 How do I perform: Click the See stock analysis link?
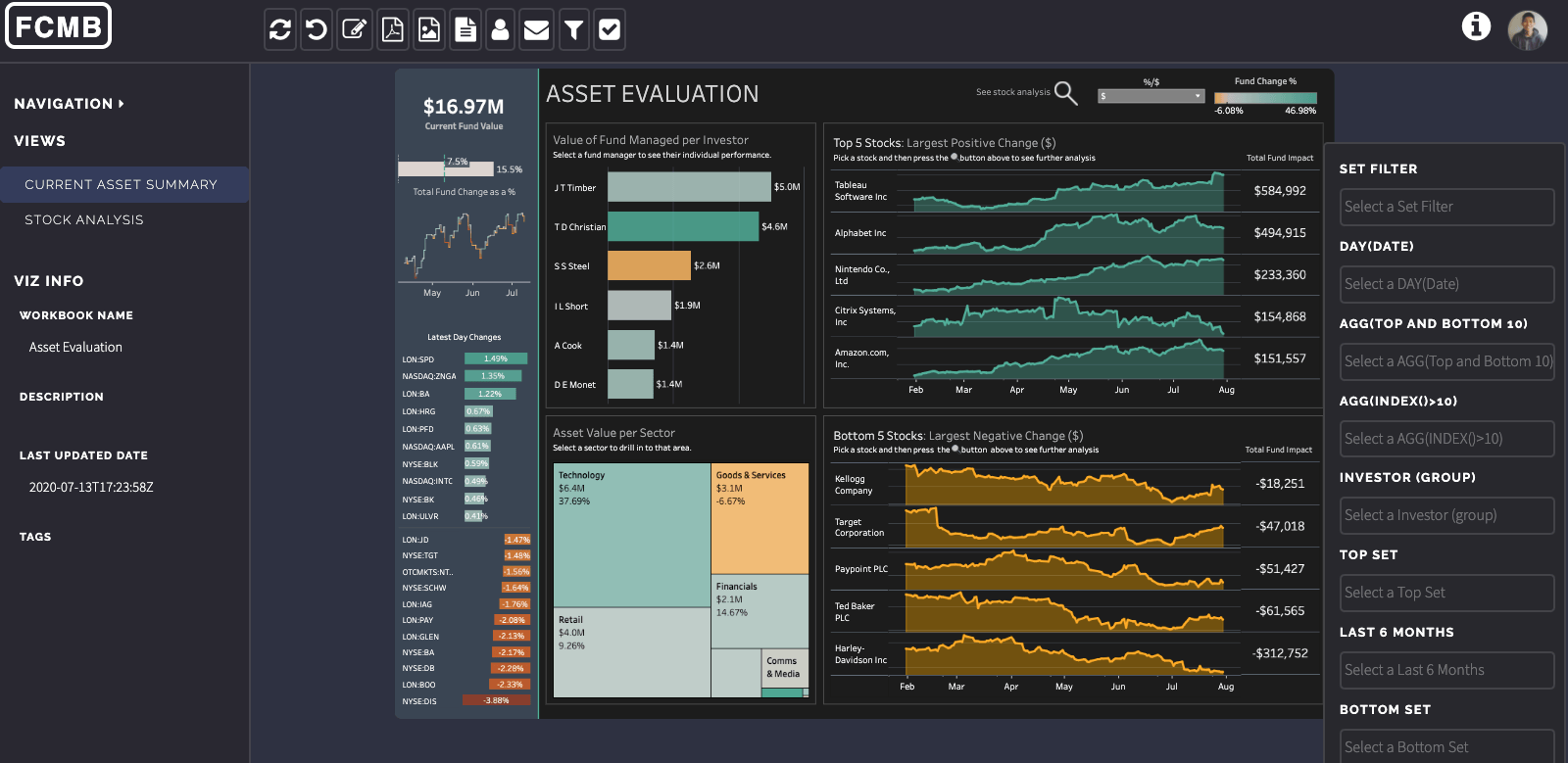[x=1012, y=92]
